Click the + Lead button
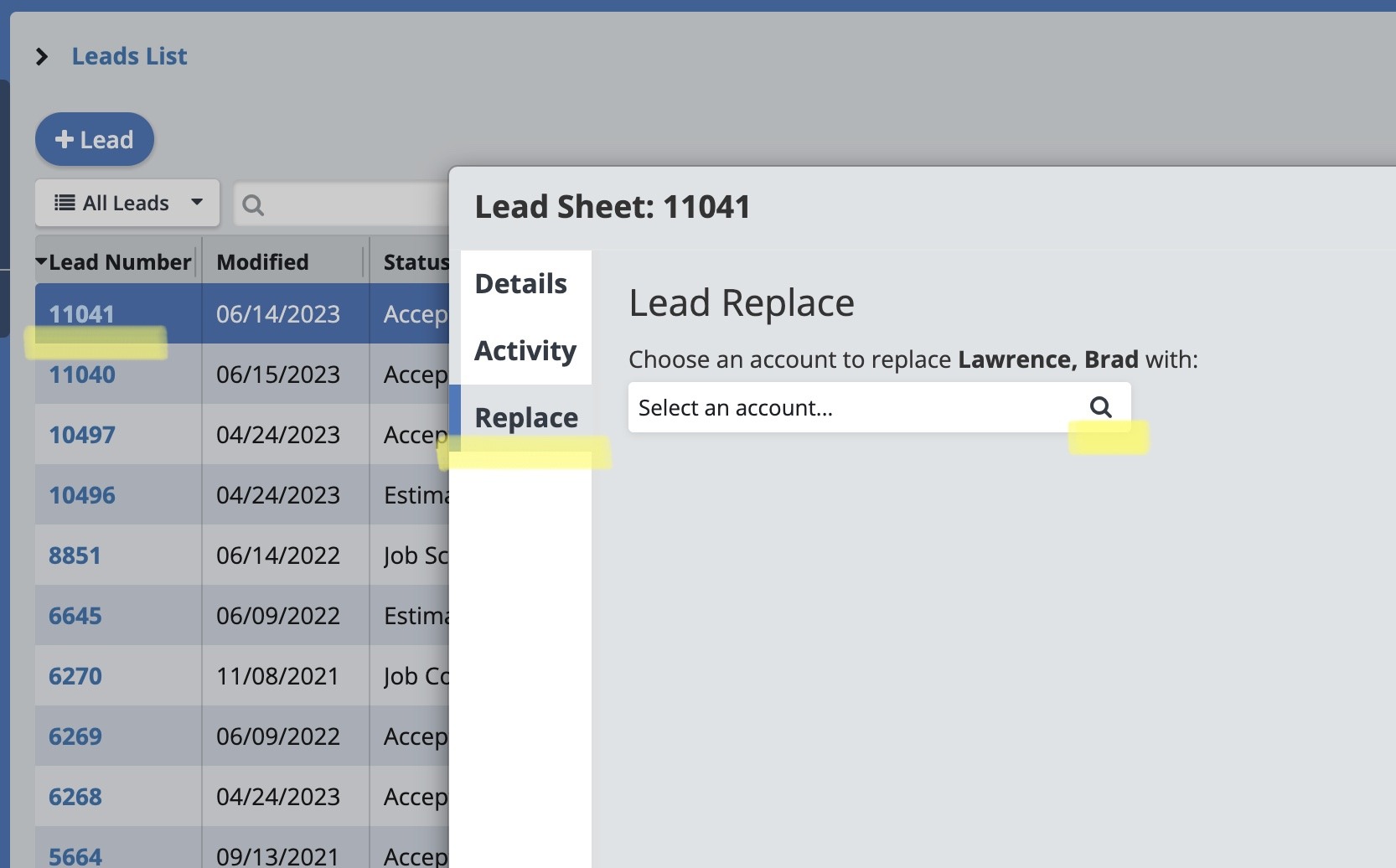The width and height of the screenshot is (1396, 868). tap(95, 139)
